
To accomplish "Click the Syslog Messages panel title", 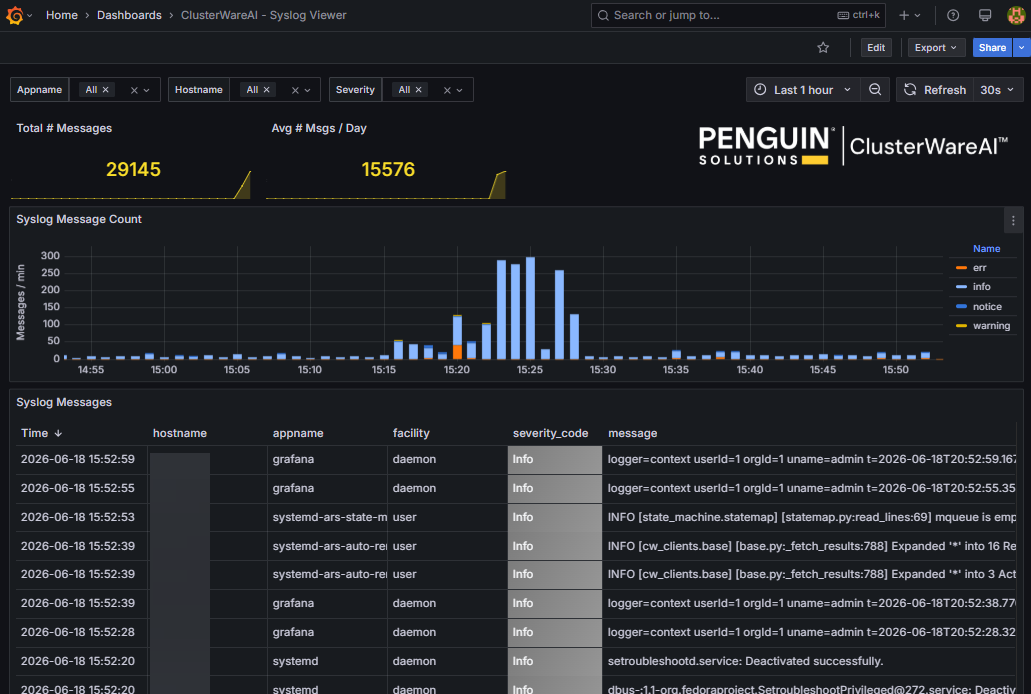I will pyautogui.click(x=64, y=402).
